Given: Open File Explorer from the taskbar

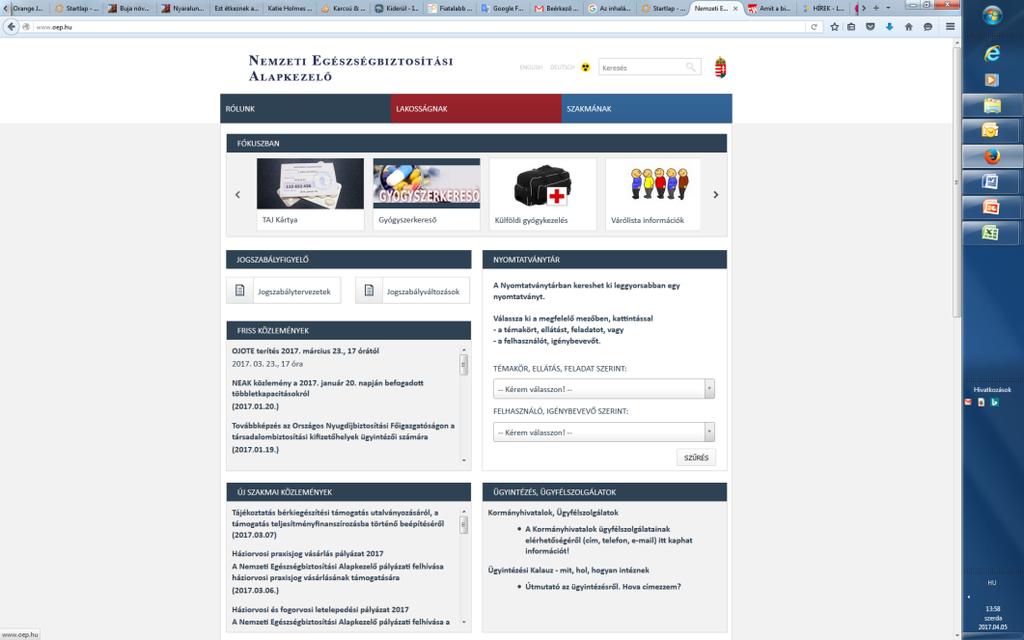Looking at the screenshot, I should tap(992, 106).
